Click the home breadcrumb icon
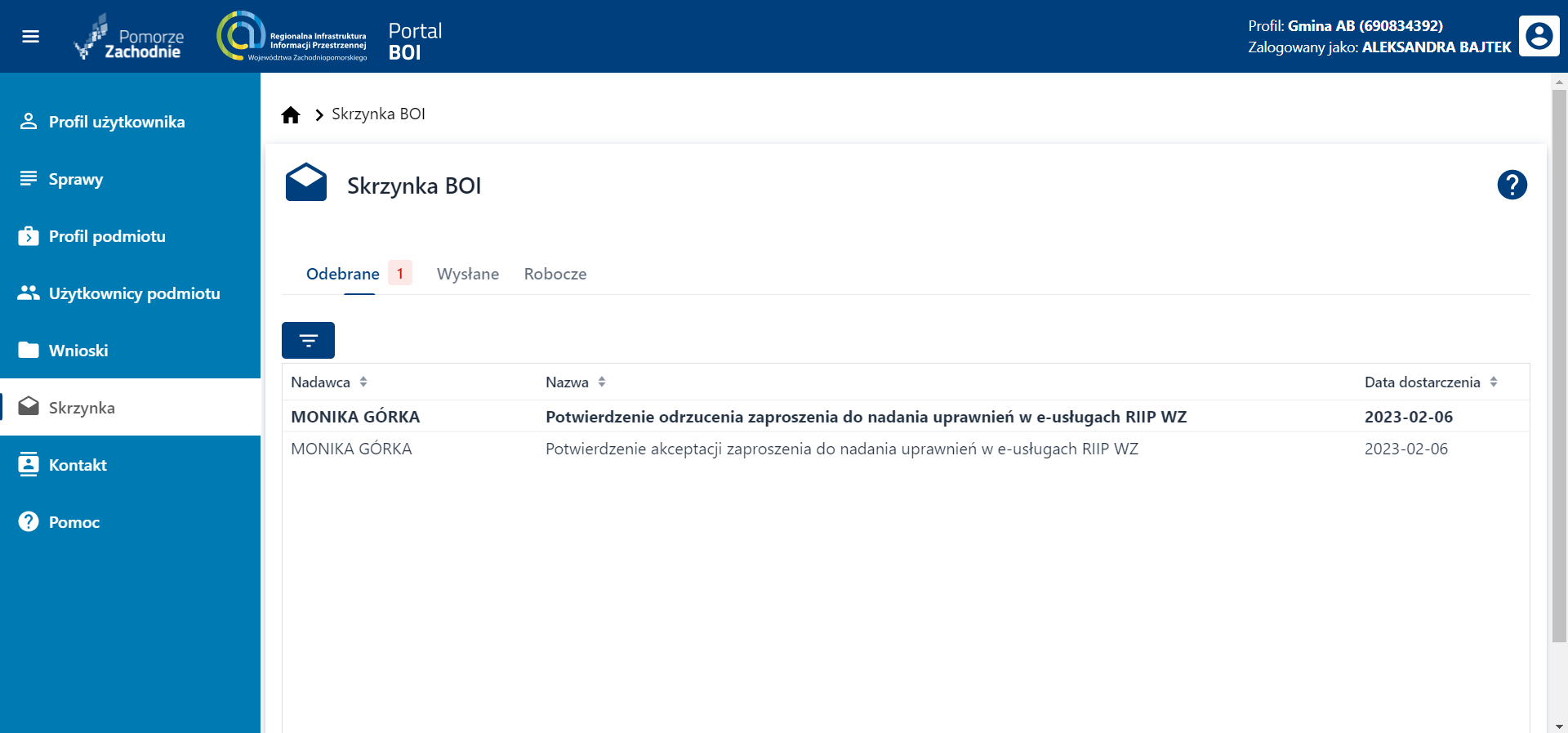Viewport: 1568px width, 733px height. 291,114
